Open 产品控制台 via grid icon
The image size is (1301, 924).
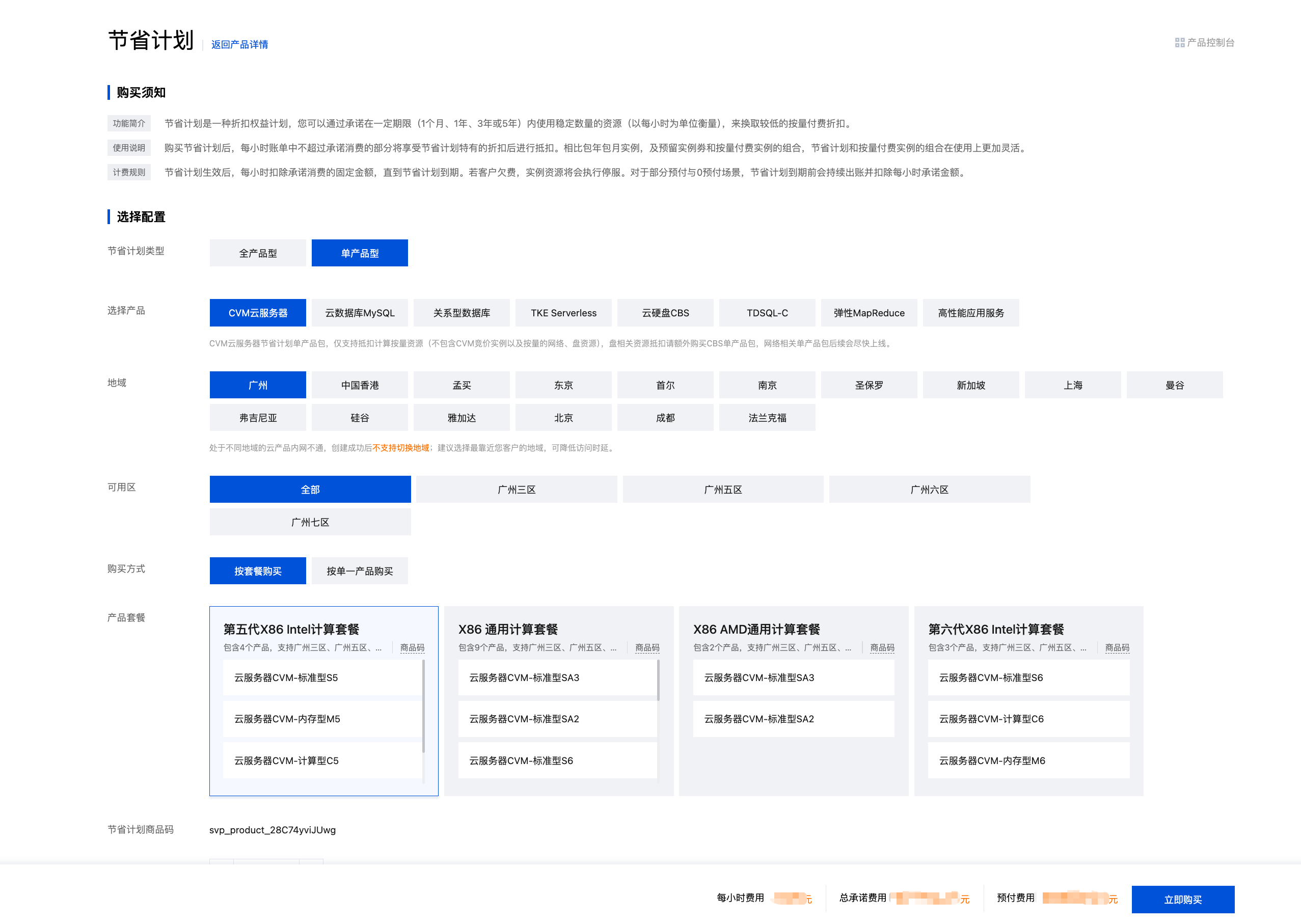tap(1180, 43)
